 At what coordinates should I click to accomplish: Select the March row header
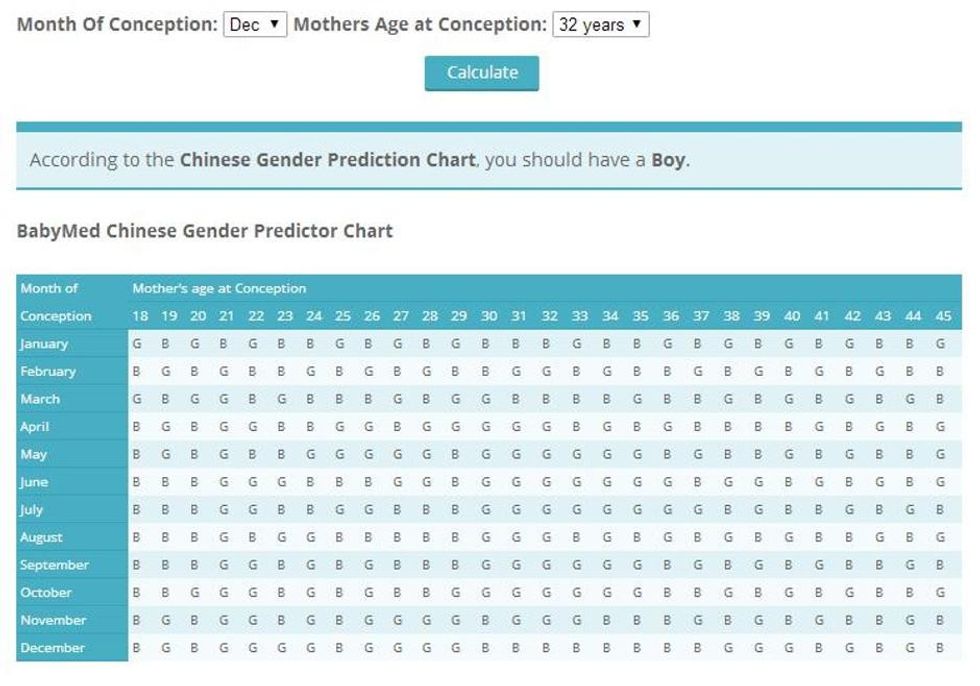pyautogui.click(x=40, y=399)
